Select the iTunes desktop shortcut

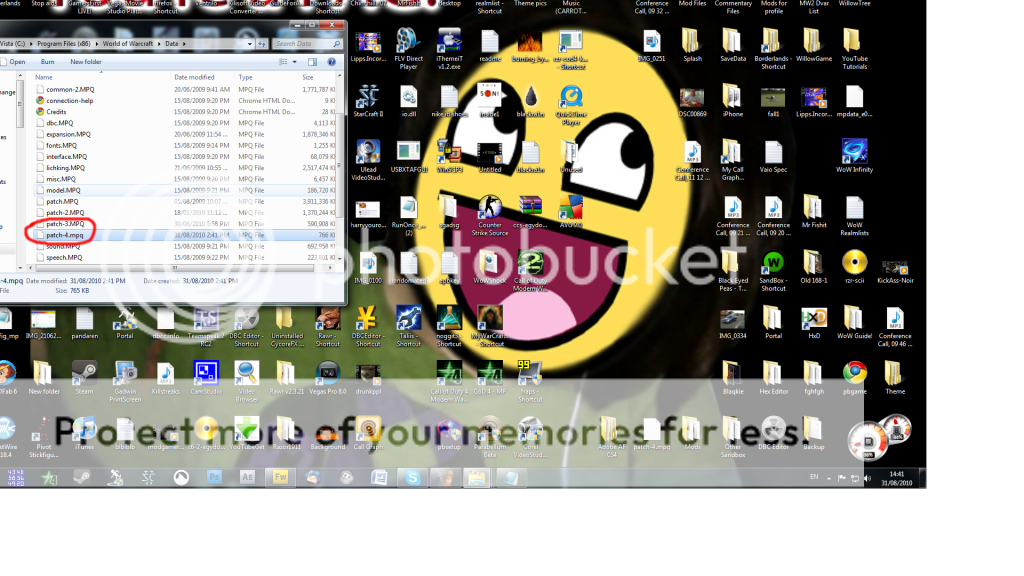[84, 434]
